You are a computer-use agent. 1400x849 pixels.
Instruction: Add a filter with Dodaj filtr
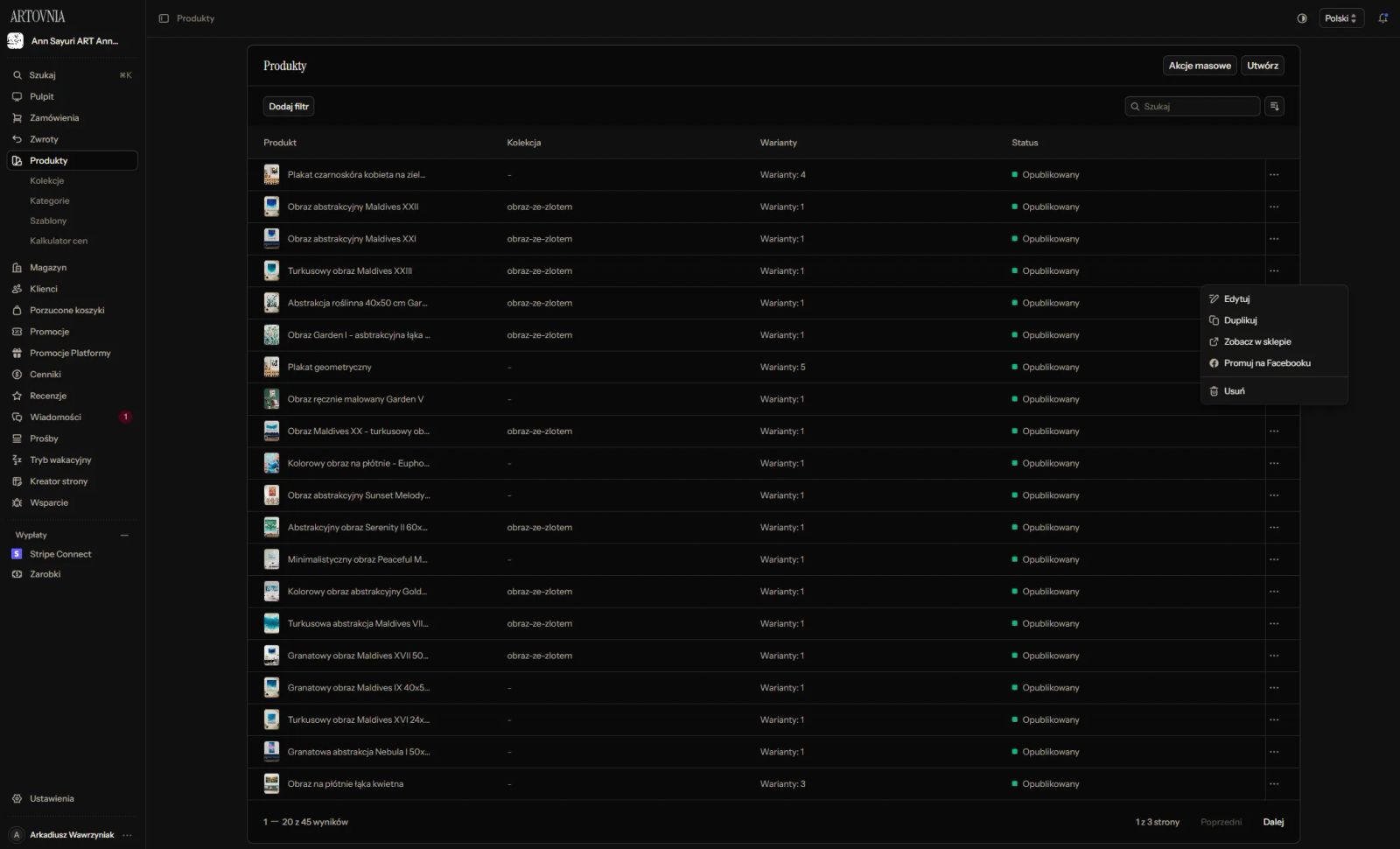(289, 107)
